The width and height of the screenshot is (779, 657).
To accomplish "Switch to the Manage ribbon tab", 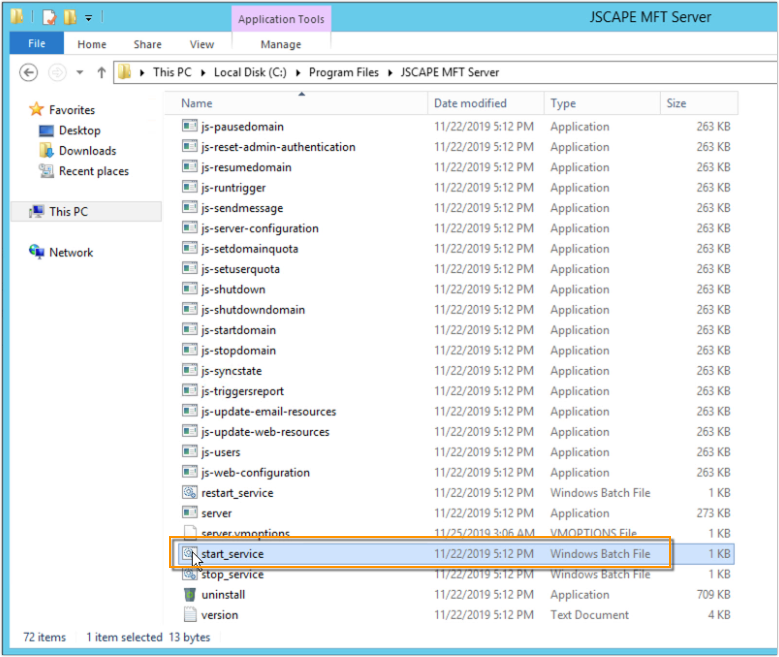I will tap(281, 44).
